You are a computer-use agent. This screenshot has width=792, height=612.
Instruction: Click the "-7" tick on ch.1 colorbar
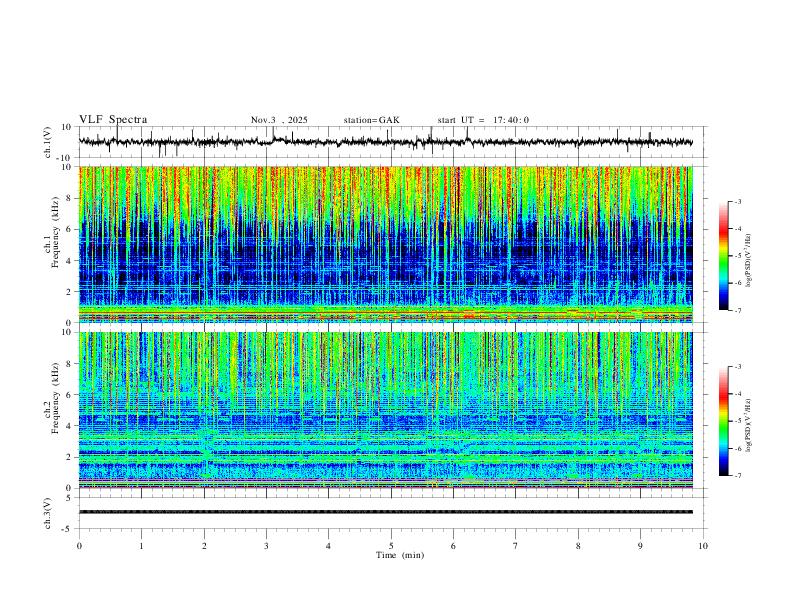click(738, 311)
